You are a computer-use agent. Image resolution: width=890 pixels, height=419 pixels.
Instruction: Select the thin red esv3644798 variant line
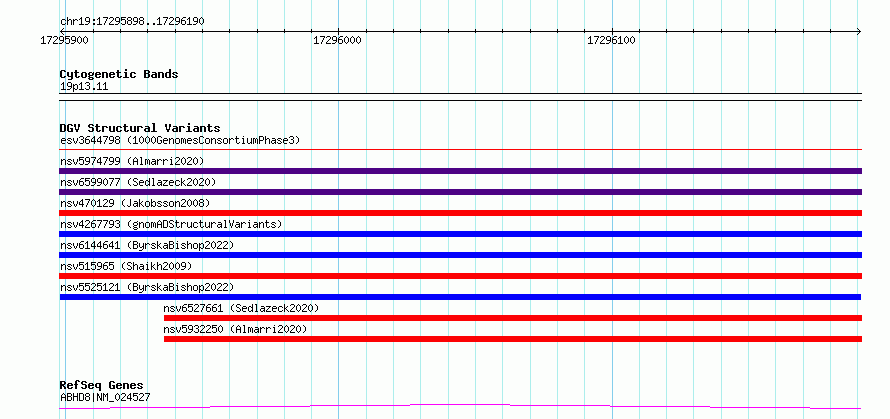[461, 149]
